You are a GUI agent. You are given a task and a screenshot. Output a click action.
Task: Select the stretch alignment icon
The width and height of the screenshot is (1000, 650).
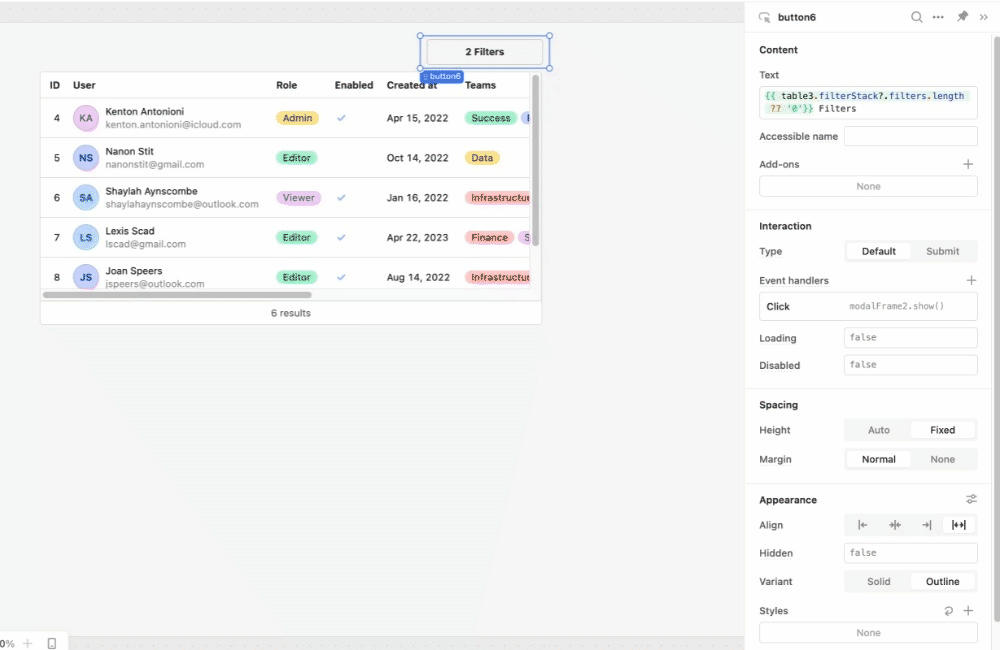coord(958,524)
